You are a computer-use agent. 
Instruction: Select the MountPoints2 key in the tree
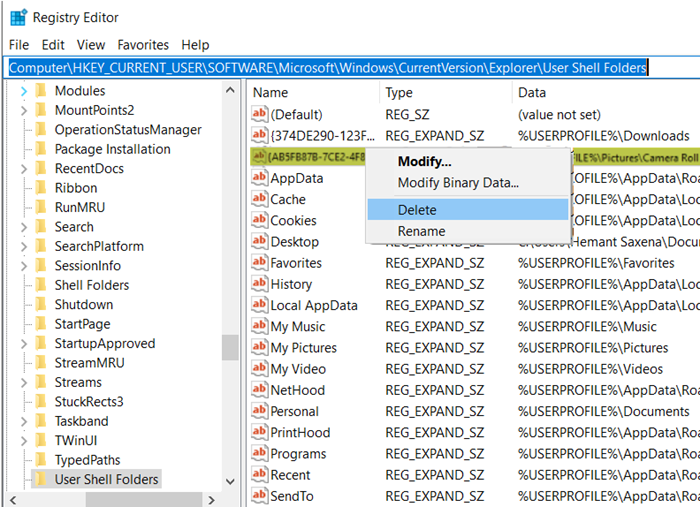click(x=94, y=110)
